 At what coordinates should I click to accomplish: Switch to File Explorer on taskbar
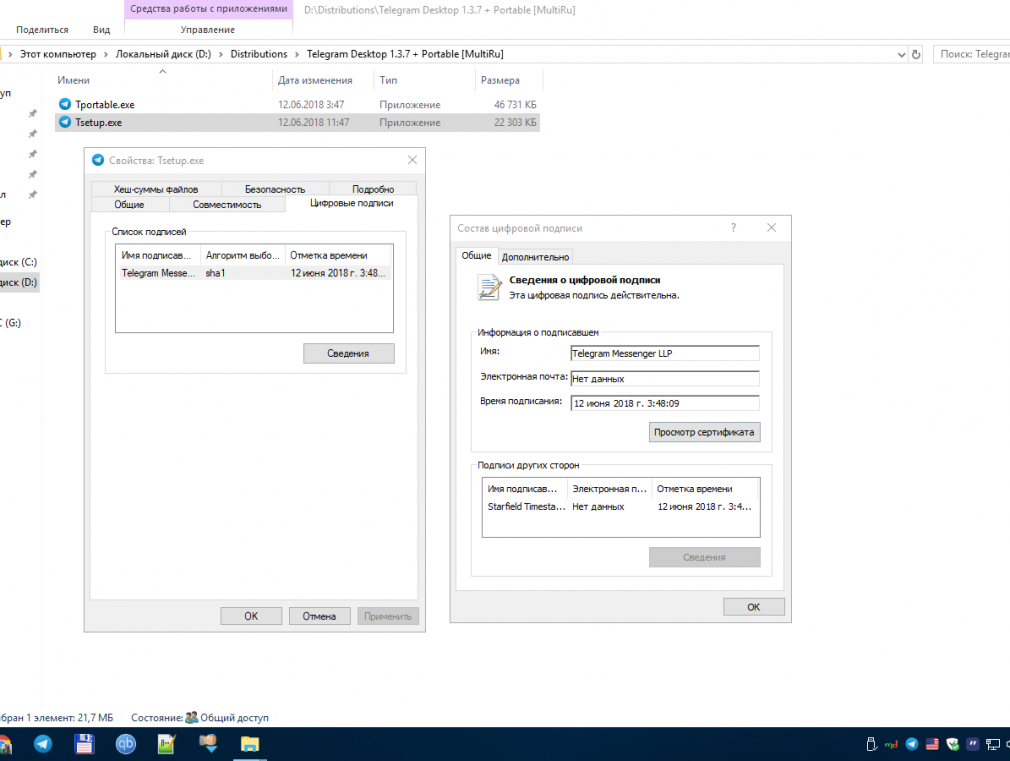249,744
